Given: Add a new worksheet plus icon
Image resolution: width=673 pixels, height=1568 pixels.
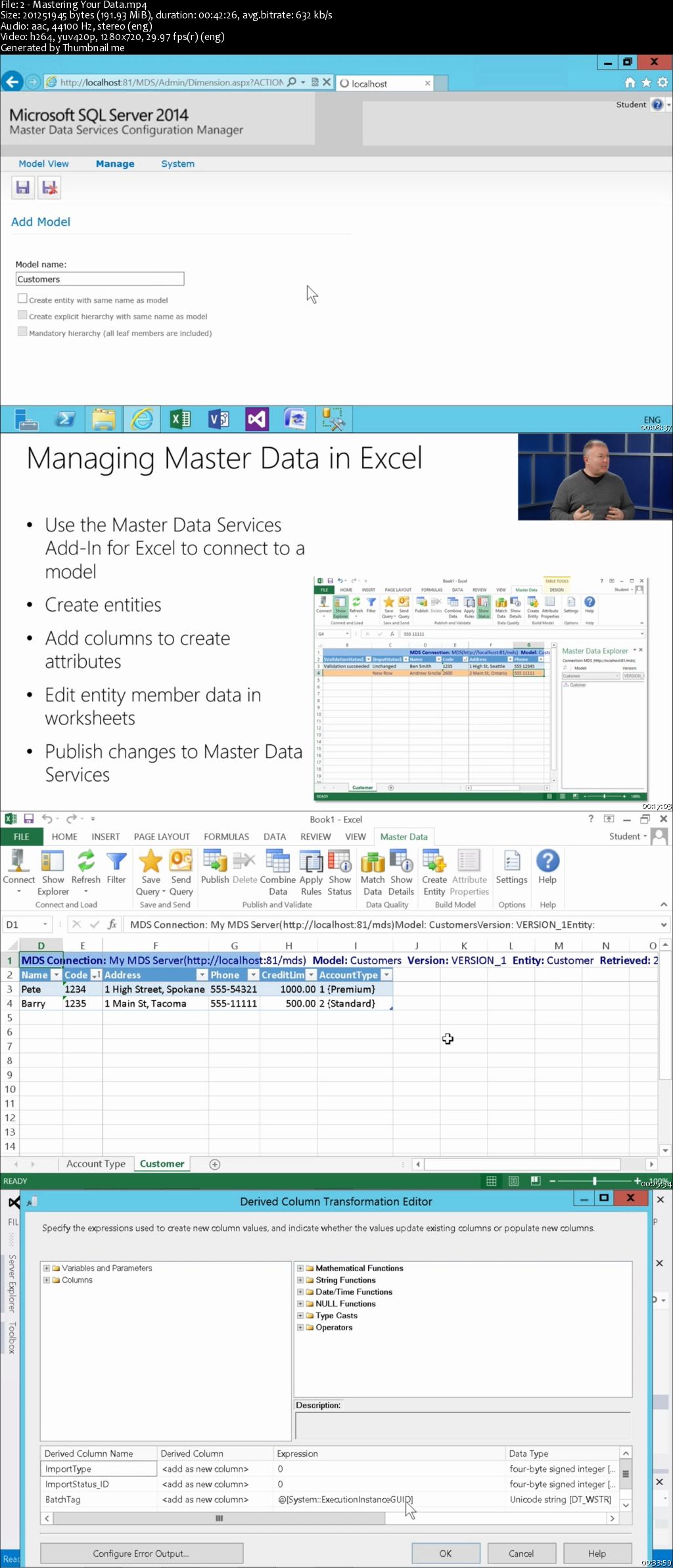Looking at the screenshot, I should tap(214, 1164).
